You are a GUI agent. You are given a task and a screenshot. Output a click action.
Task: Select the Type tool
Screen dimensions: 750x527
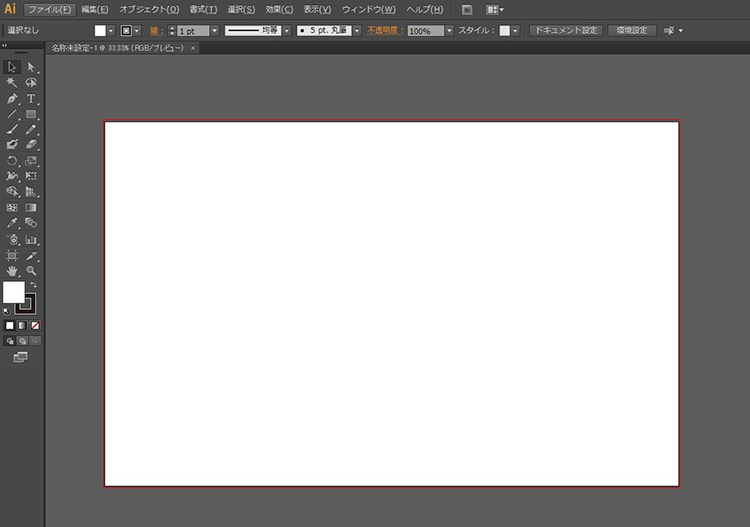tap(31, 99)
